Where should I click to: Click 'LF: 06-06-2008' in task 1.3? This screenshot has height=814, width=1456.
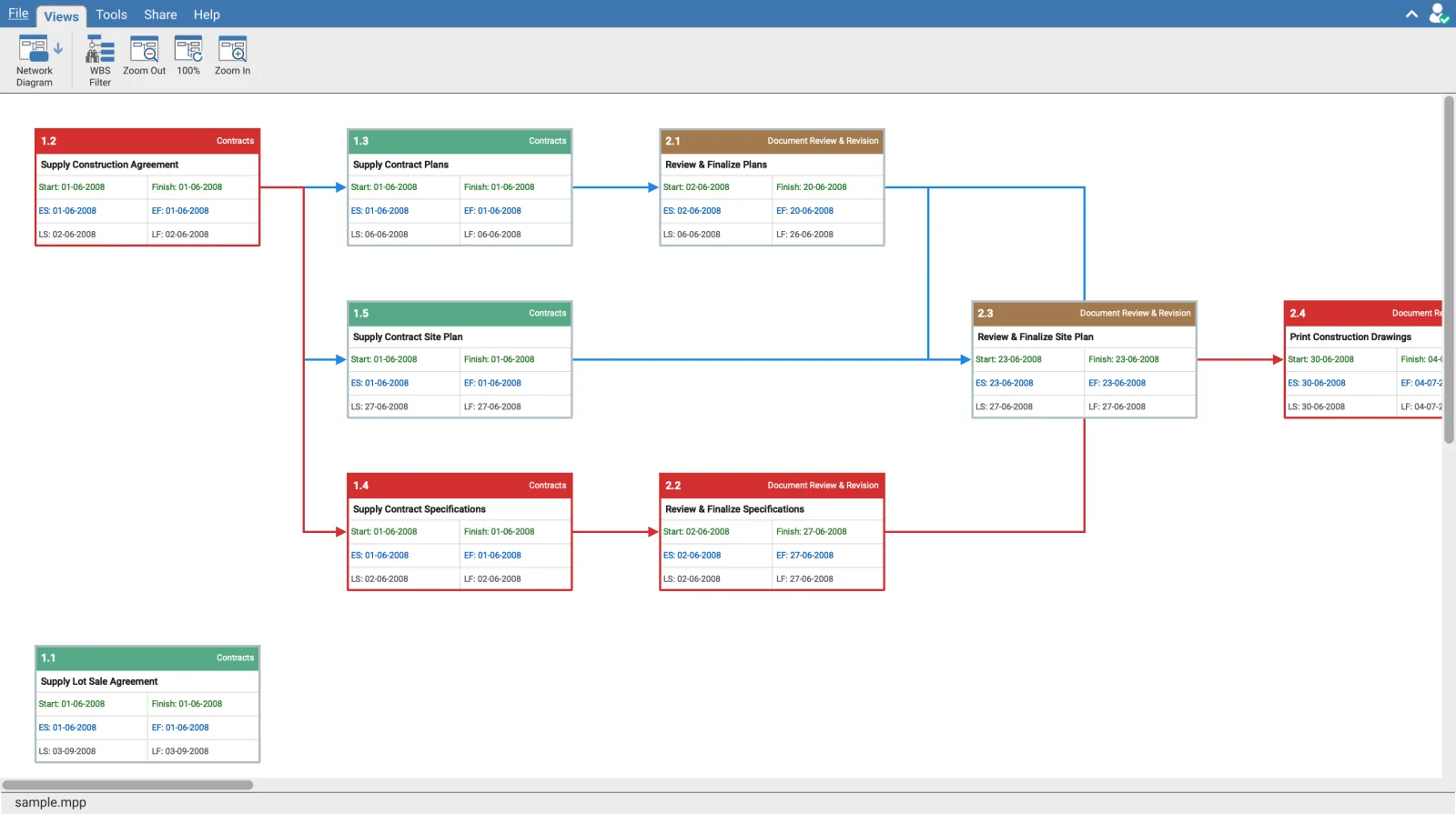(x=492, y=235)
